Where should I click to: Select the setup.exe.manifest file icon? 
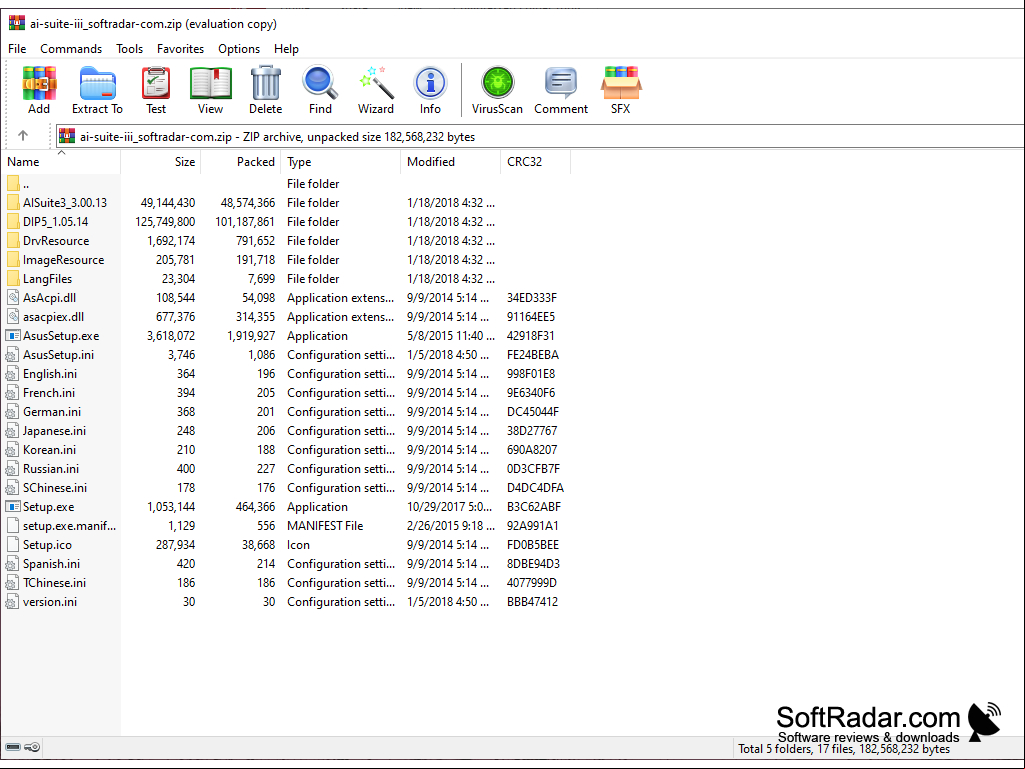(x=12, y=526)
